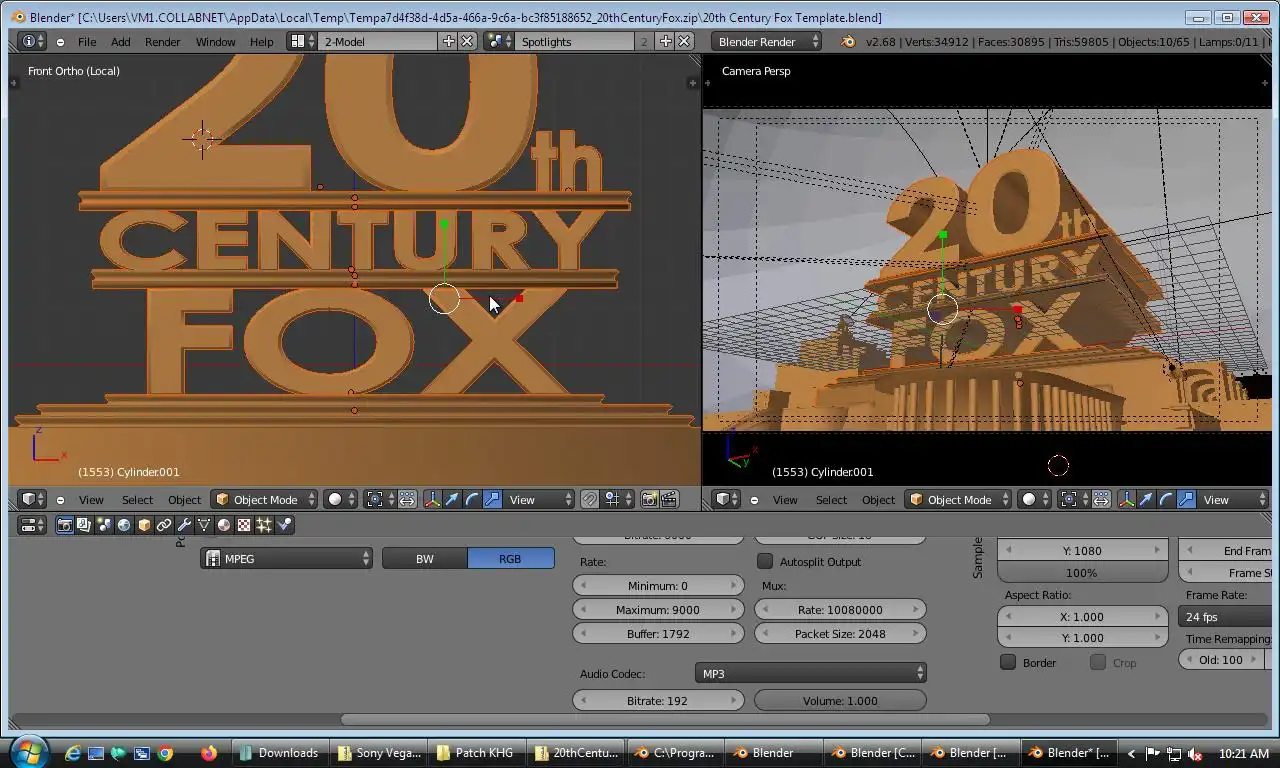The height and width of the screenshot is (768, 1280).
Task: Open the Texture properties tab (checkerboard icon)
Action: tap(244, 525)
